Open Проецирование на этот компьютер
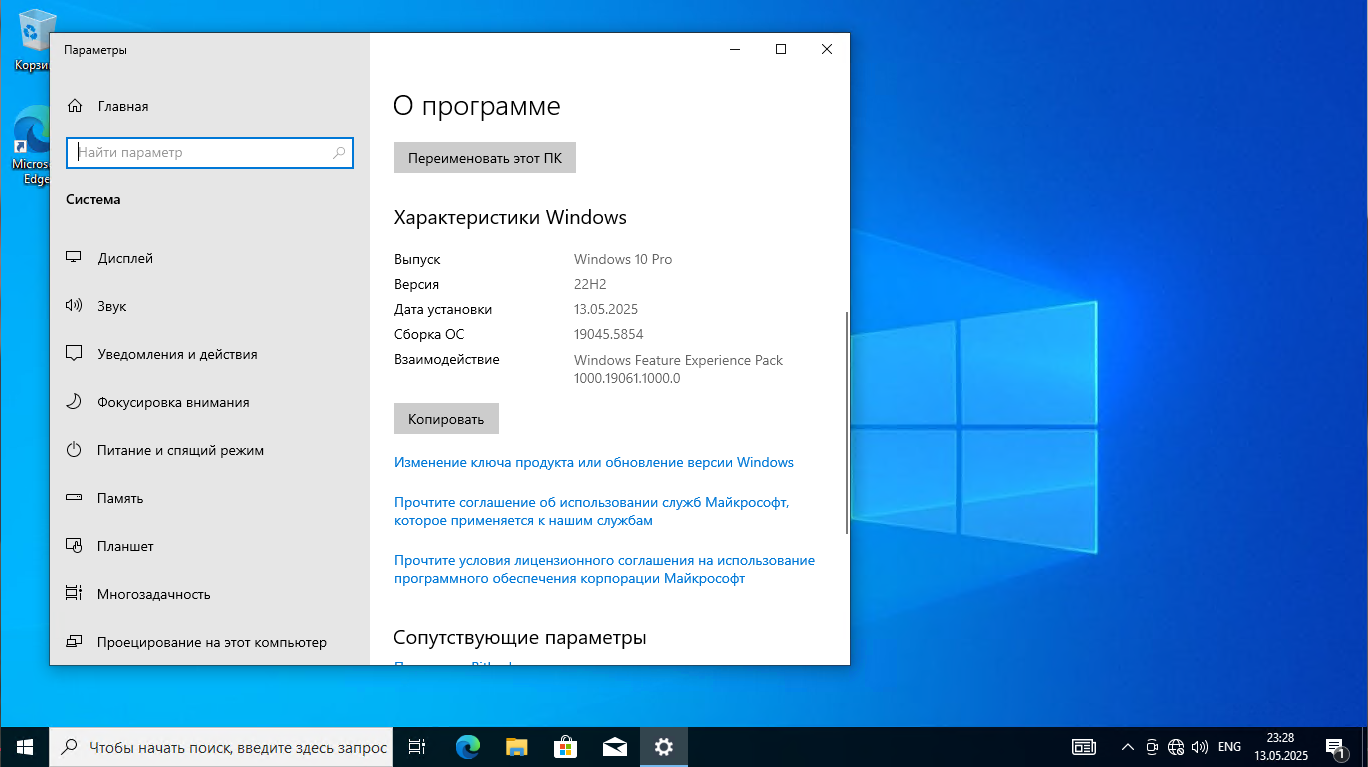This screenshot has width=1368, height=767. pos(210,642)
